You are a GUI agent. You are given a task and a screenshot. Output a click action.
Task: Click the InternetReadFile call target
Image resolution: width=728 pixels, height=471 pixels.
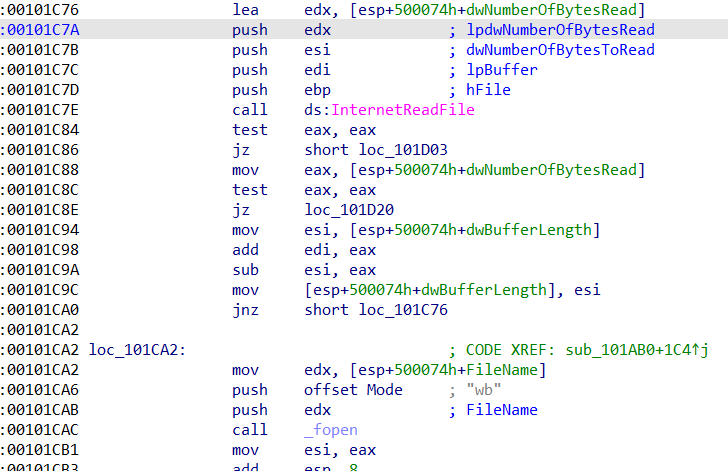(x=403, y=110)
